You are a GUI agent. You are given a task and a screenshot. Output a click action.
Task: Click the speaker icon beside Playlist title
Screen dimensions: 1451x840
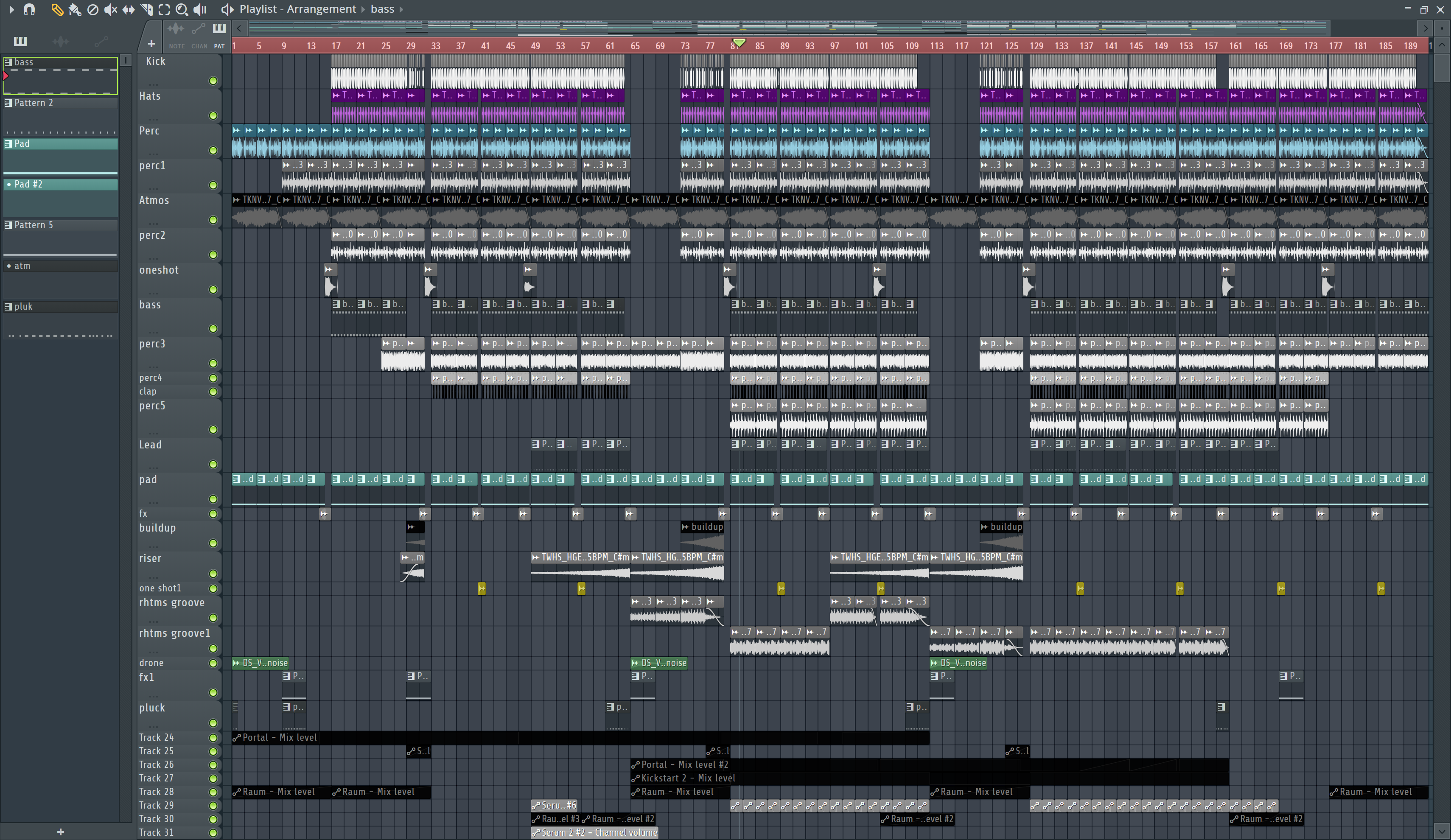pyautogui.click(x=227, y=9)
